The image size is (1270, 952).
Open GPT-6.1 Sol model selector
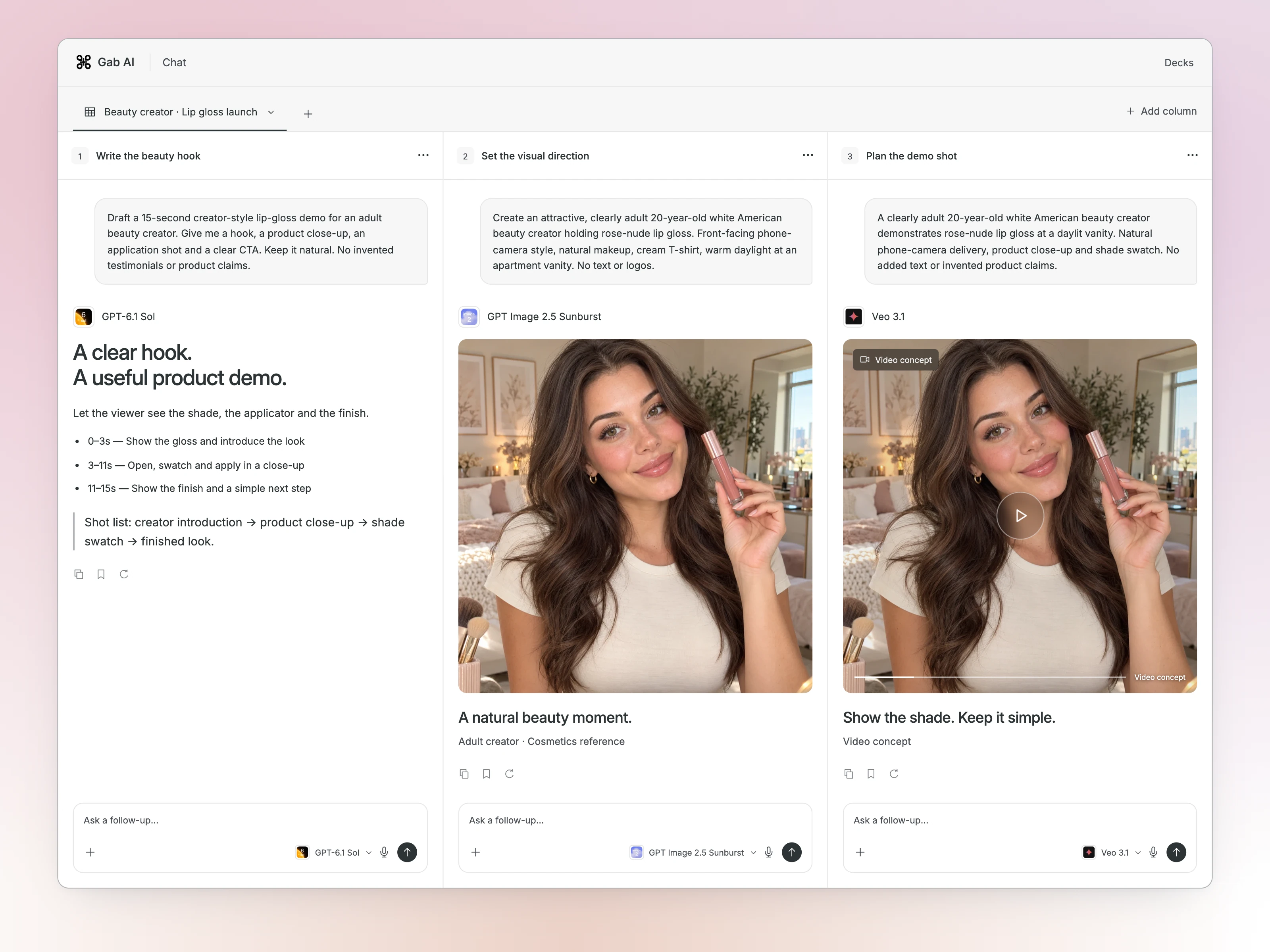tap(334, 852)
